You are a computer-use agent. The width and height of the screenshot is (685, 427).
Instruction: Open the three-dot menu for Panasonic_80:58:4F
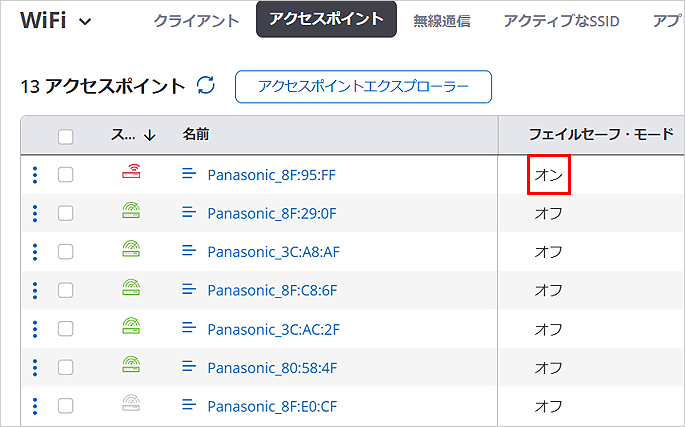pos(35,368)
